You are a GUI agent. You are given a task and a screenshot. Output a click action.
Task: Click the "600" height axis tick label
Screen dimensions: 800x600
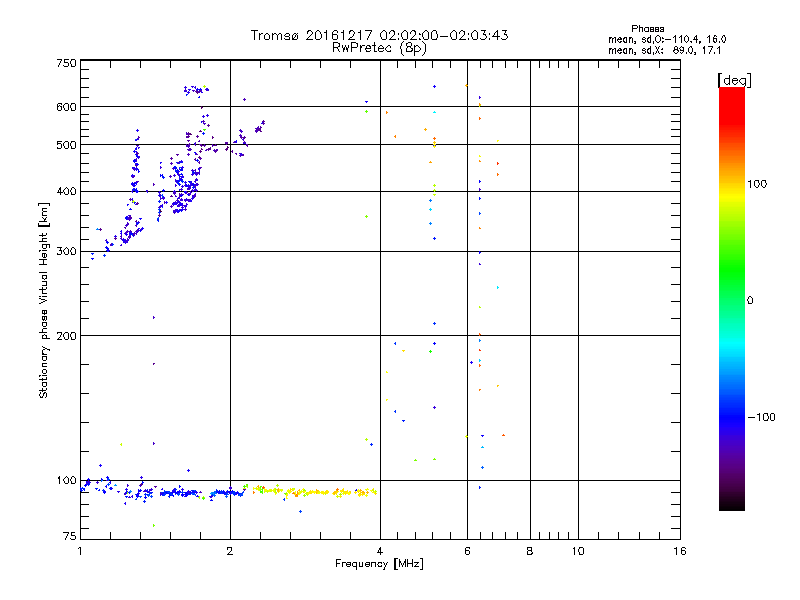pos(66,107)
